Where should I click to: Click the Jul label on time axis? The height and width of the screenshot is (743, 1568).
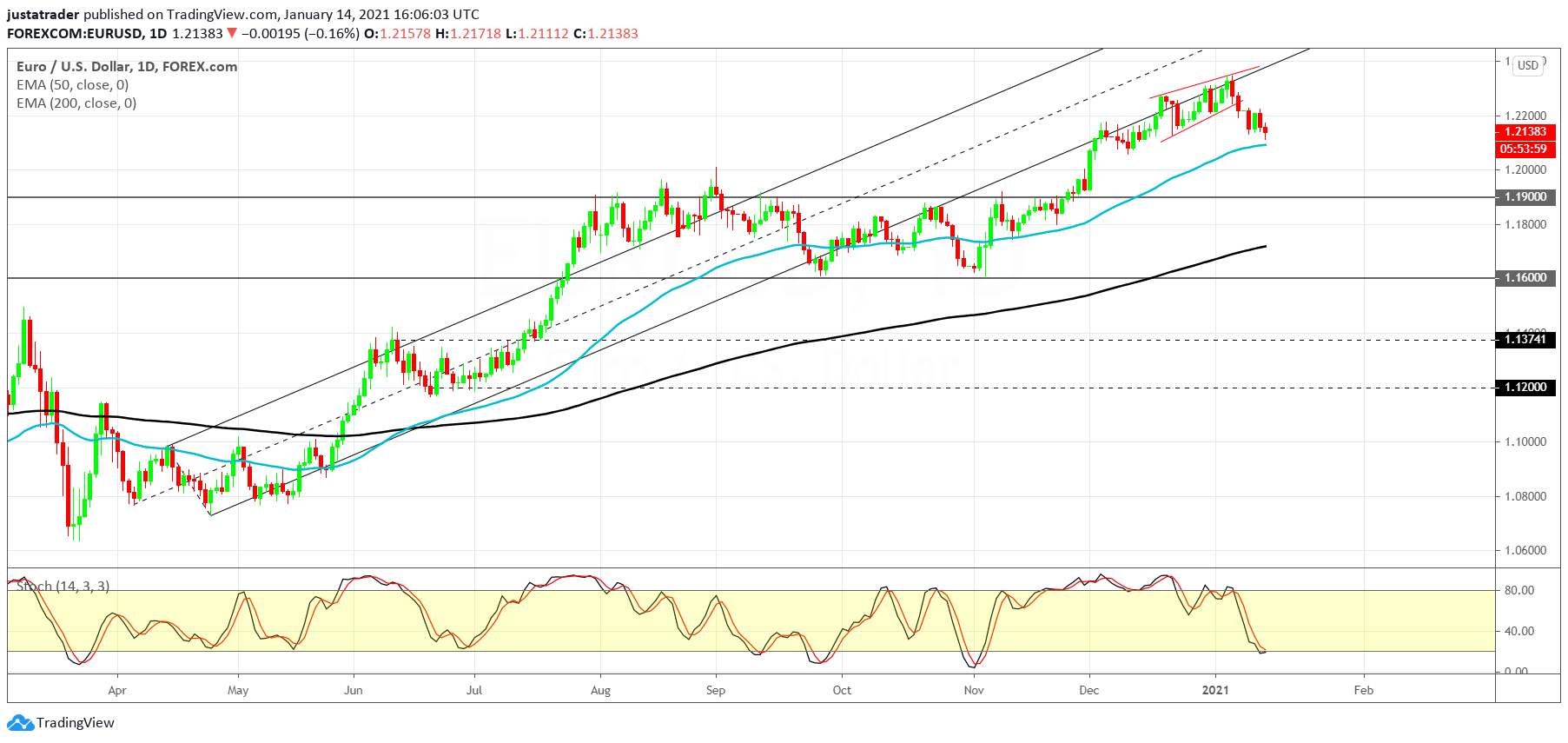[x=474, y=691]
